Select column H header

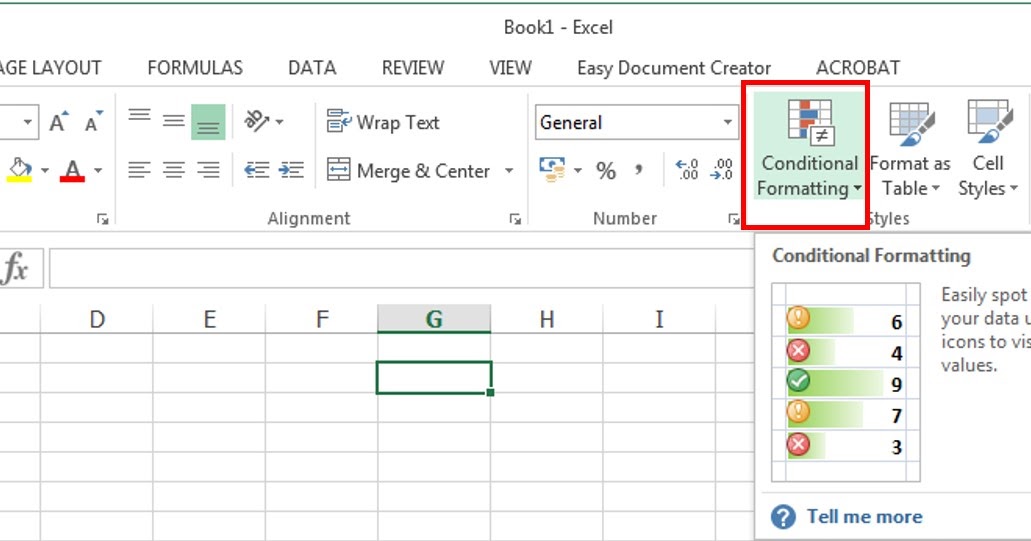pos(546,319)
